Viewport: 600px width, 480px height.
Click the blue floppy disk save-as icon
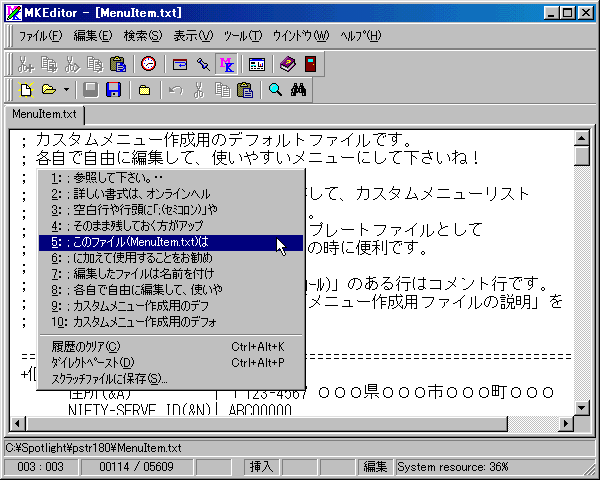tap(114, 90)
